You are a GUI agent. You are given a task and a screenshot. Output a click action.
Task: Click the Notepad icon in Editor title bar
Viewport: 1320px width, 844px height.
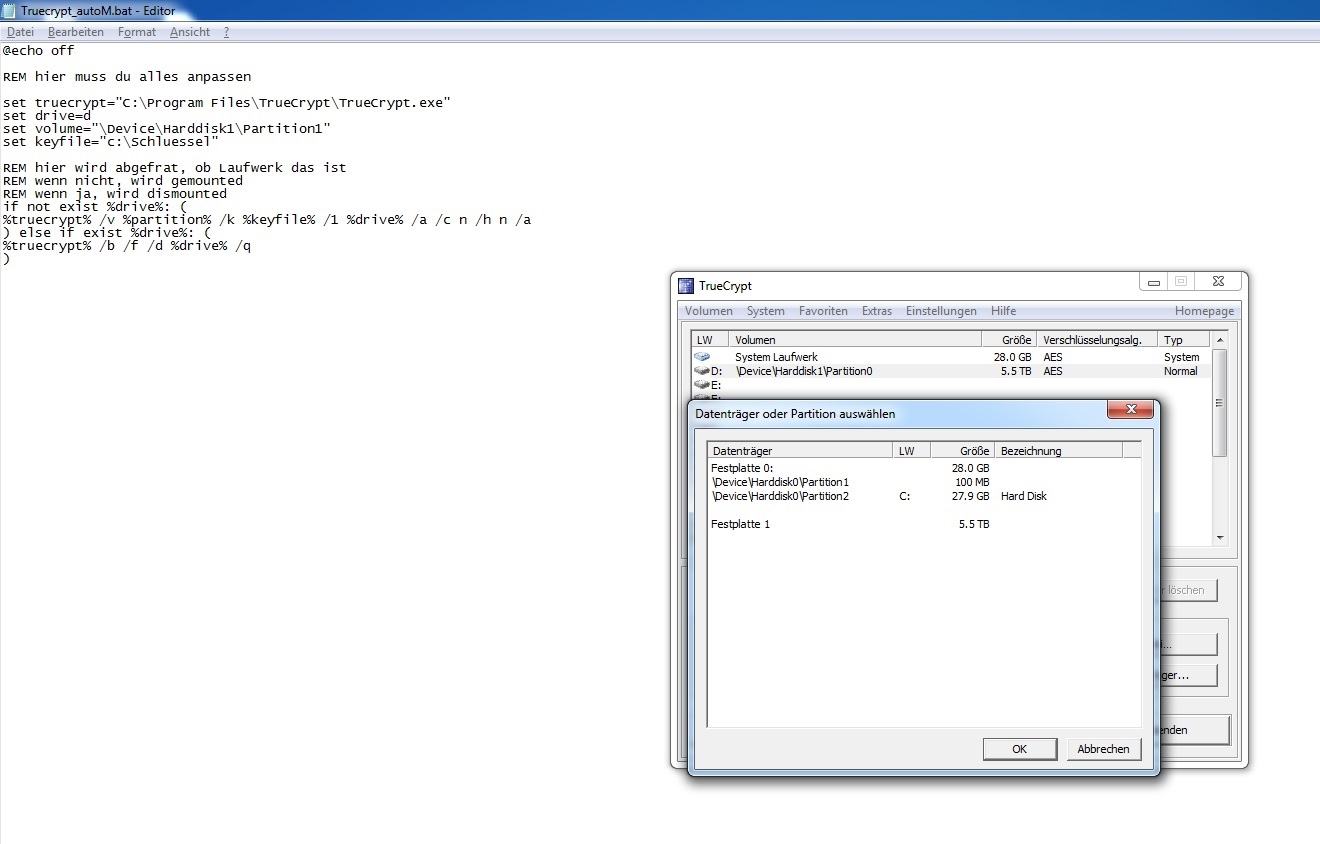[x=10, y=10]
